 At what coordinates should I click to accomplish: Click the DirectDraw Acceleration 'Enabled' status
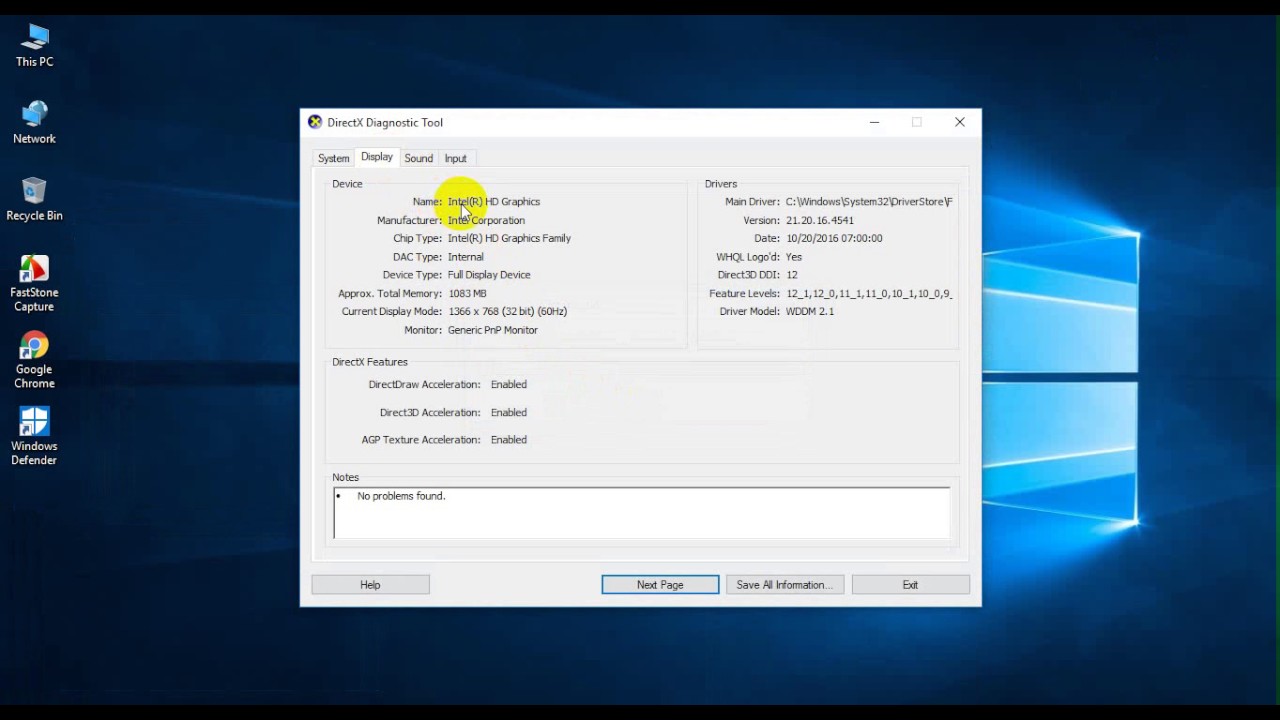tap(509, 384)
